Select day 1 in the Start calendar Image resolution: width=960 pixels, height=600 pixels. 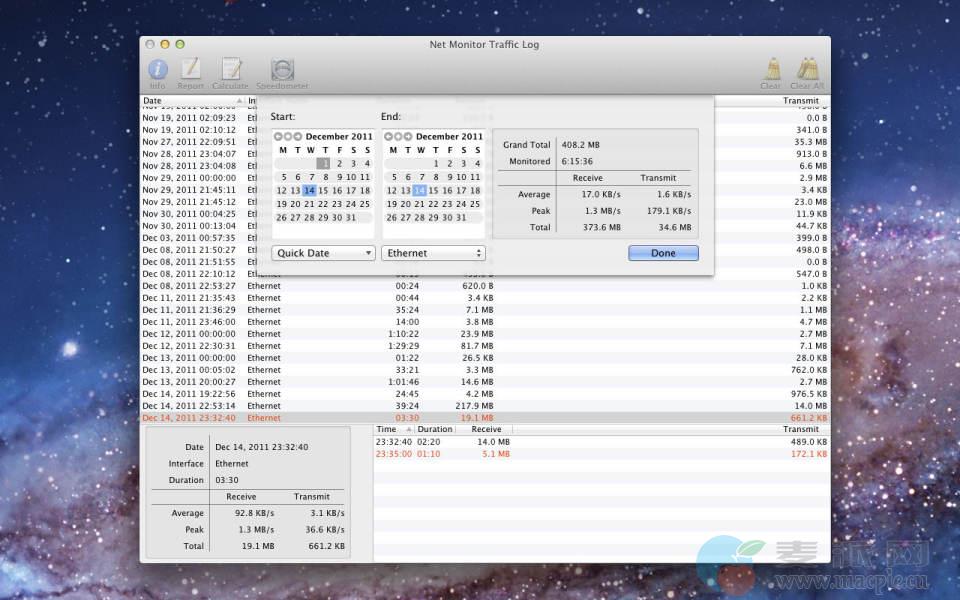323,164
